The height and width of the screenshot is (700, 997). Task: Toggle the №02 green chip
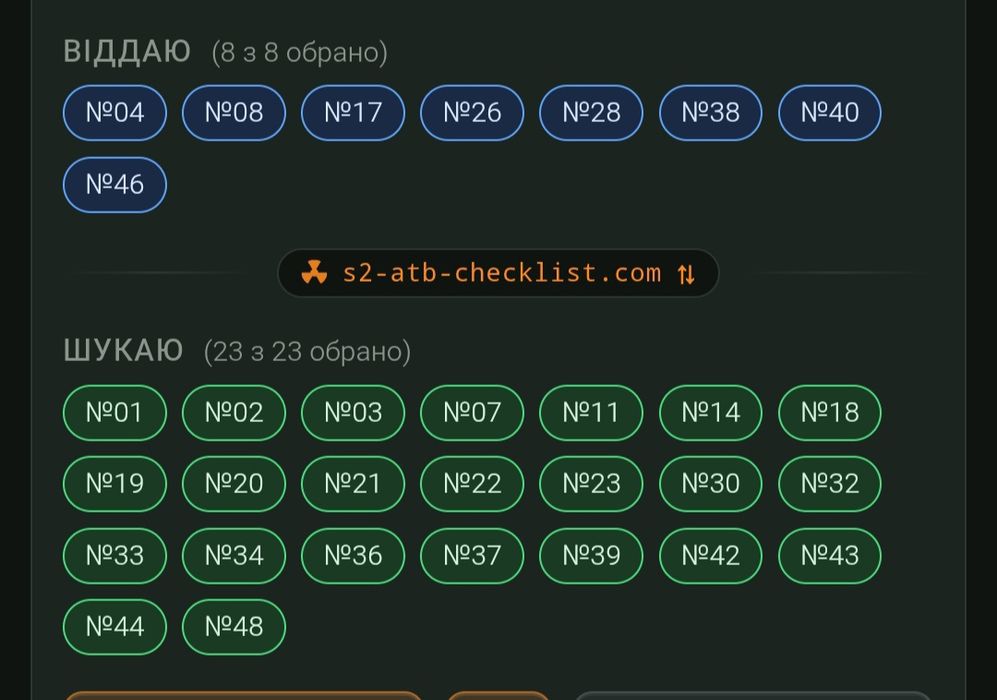click(x=234, y=413)
